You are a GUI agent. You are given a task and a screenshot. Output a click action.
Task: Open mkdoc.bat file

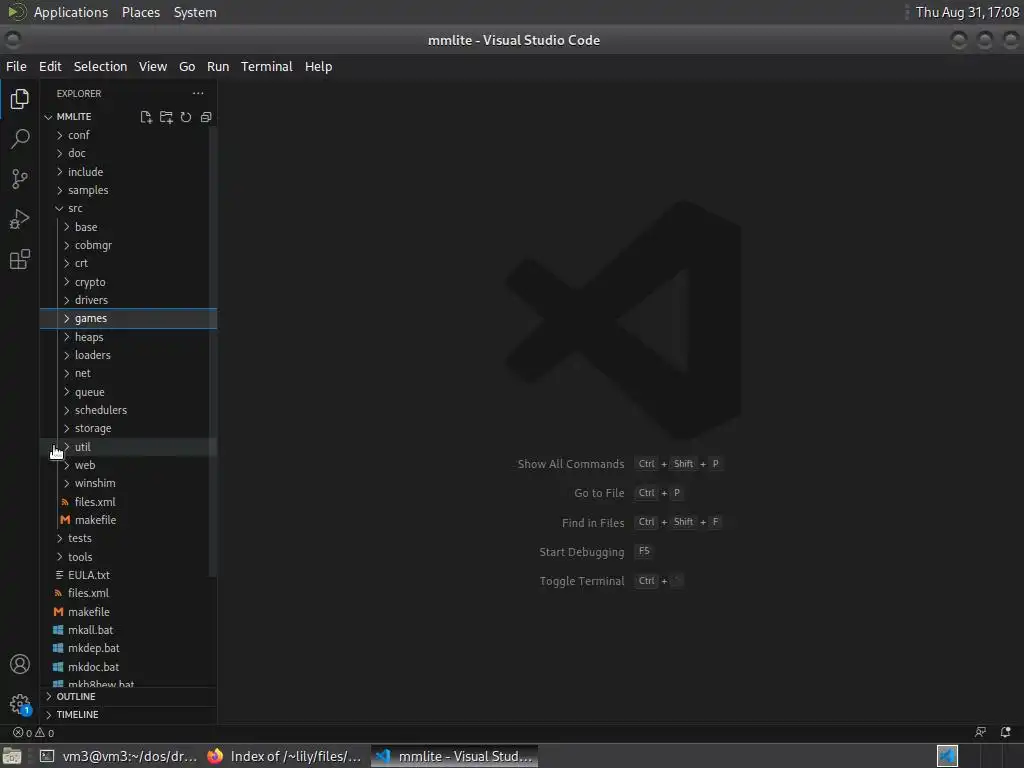128,667
